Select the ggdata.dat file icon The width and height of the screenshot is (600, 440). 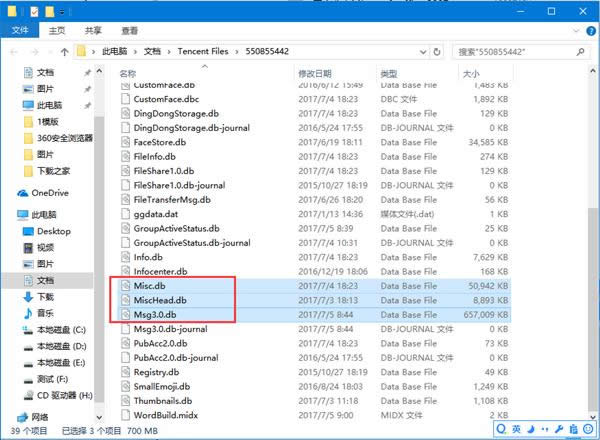125,213
